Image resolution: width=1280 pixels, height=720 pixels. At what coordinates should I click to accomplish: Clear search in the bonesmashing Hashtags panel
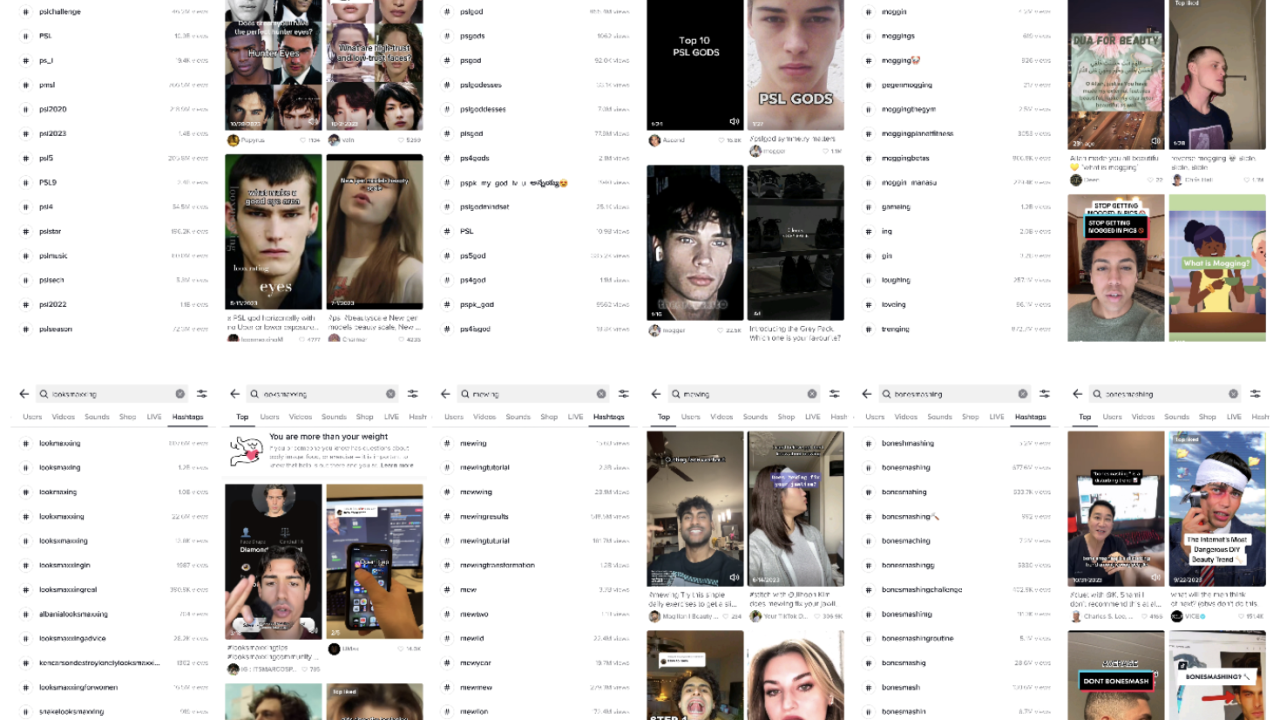(x=1022, y=394)
